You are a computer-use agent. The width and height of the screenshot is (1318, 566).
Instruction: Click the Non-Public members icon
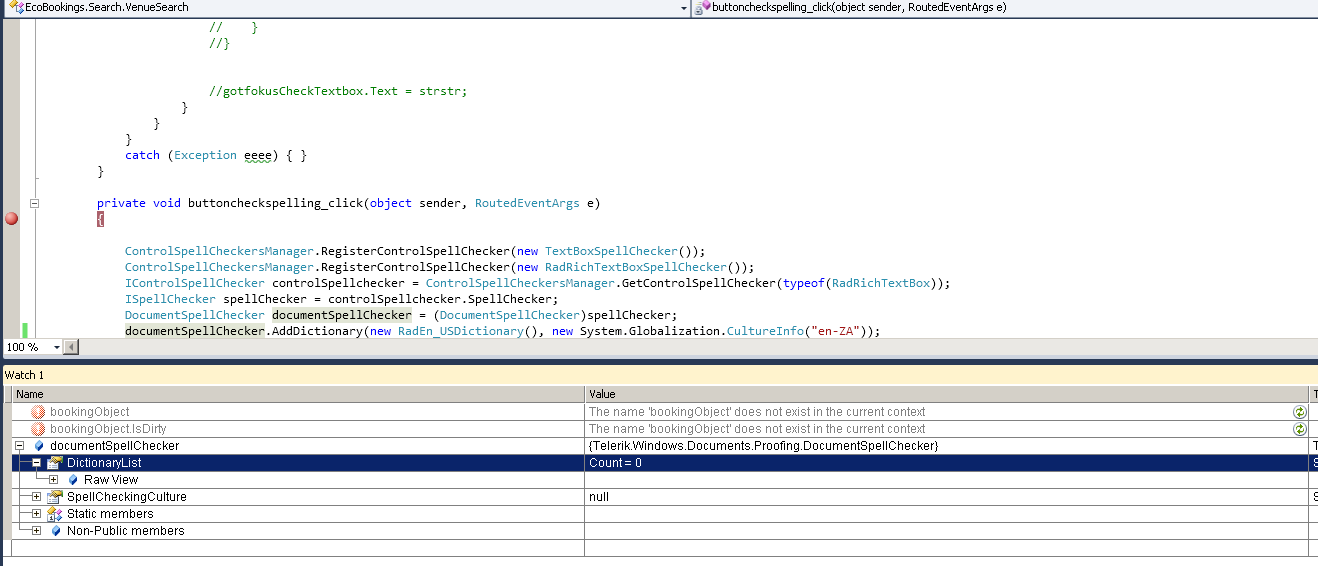coord(55,530)
